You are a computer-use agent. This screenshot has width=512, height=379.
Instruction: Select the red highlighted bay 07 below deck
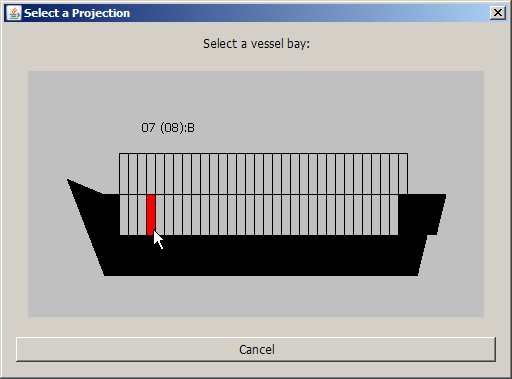[151, 215]
